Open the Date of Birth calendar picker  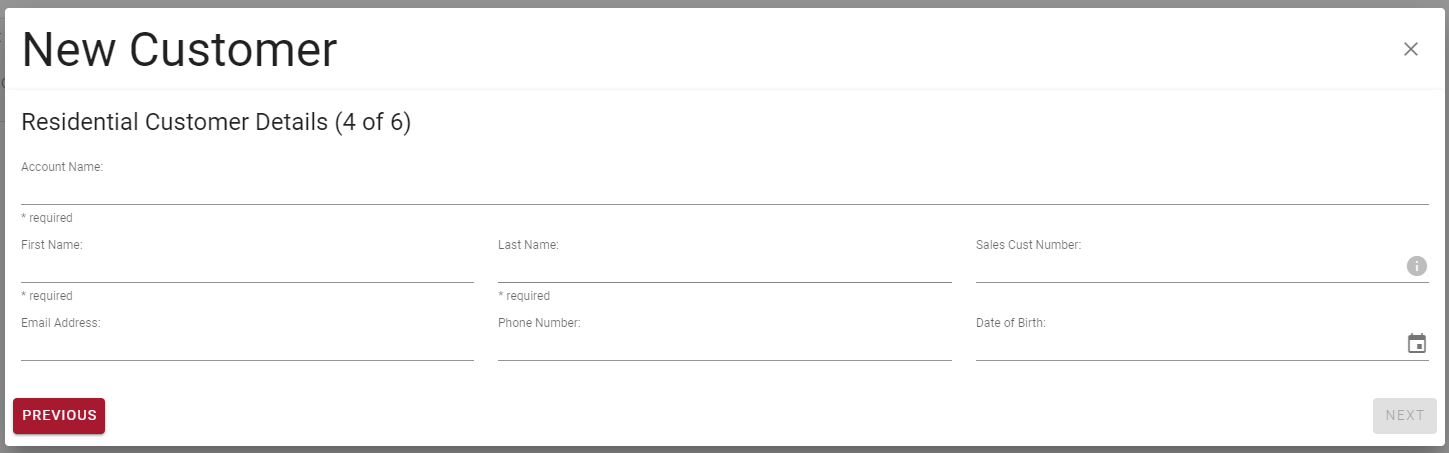click(x=1416, y=344)
